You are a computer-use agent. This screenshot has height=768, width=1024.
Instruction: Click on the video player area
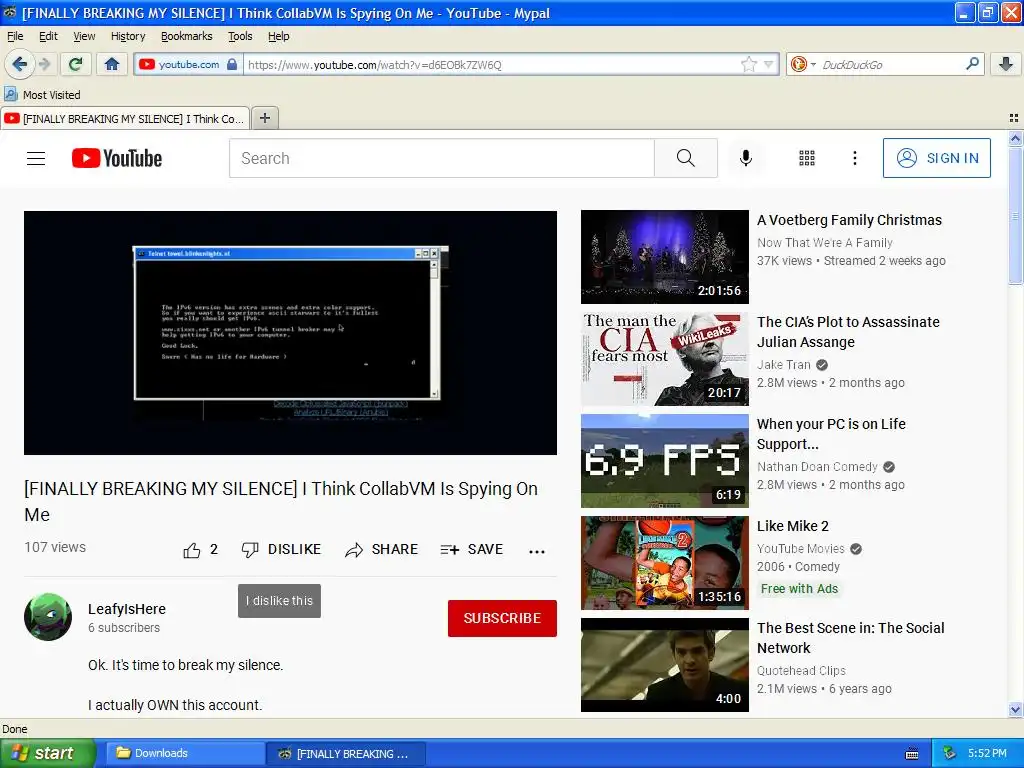291,332
